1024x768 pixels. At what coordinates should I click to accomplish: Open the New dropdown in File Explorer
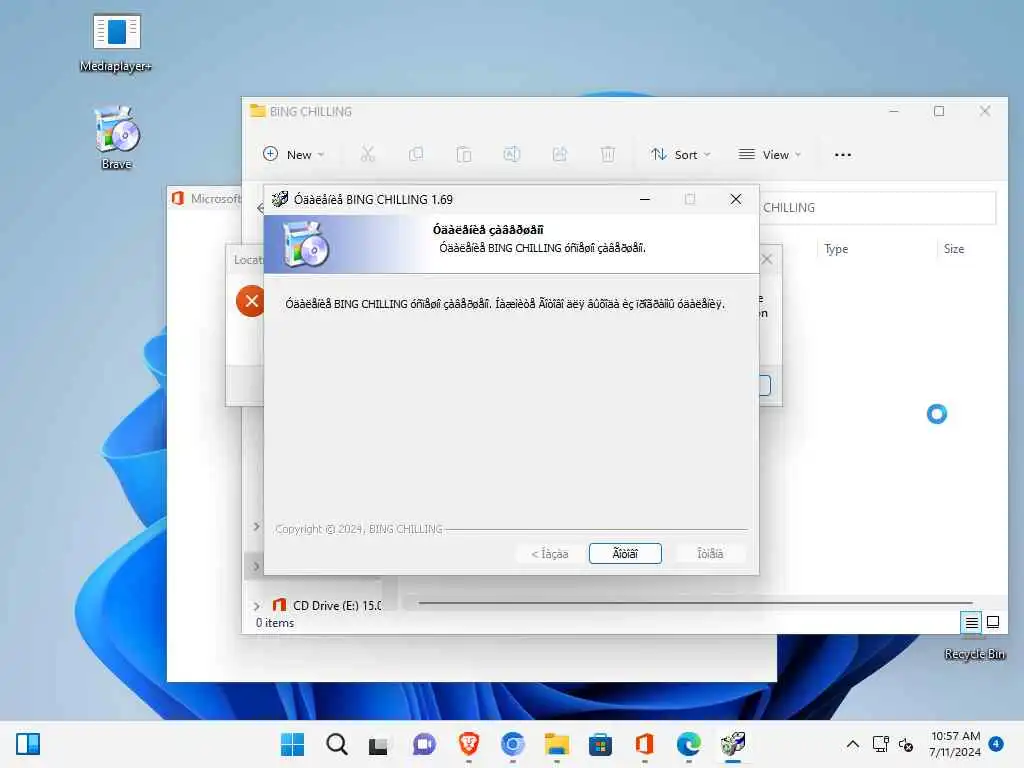[x=293, y=155]
